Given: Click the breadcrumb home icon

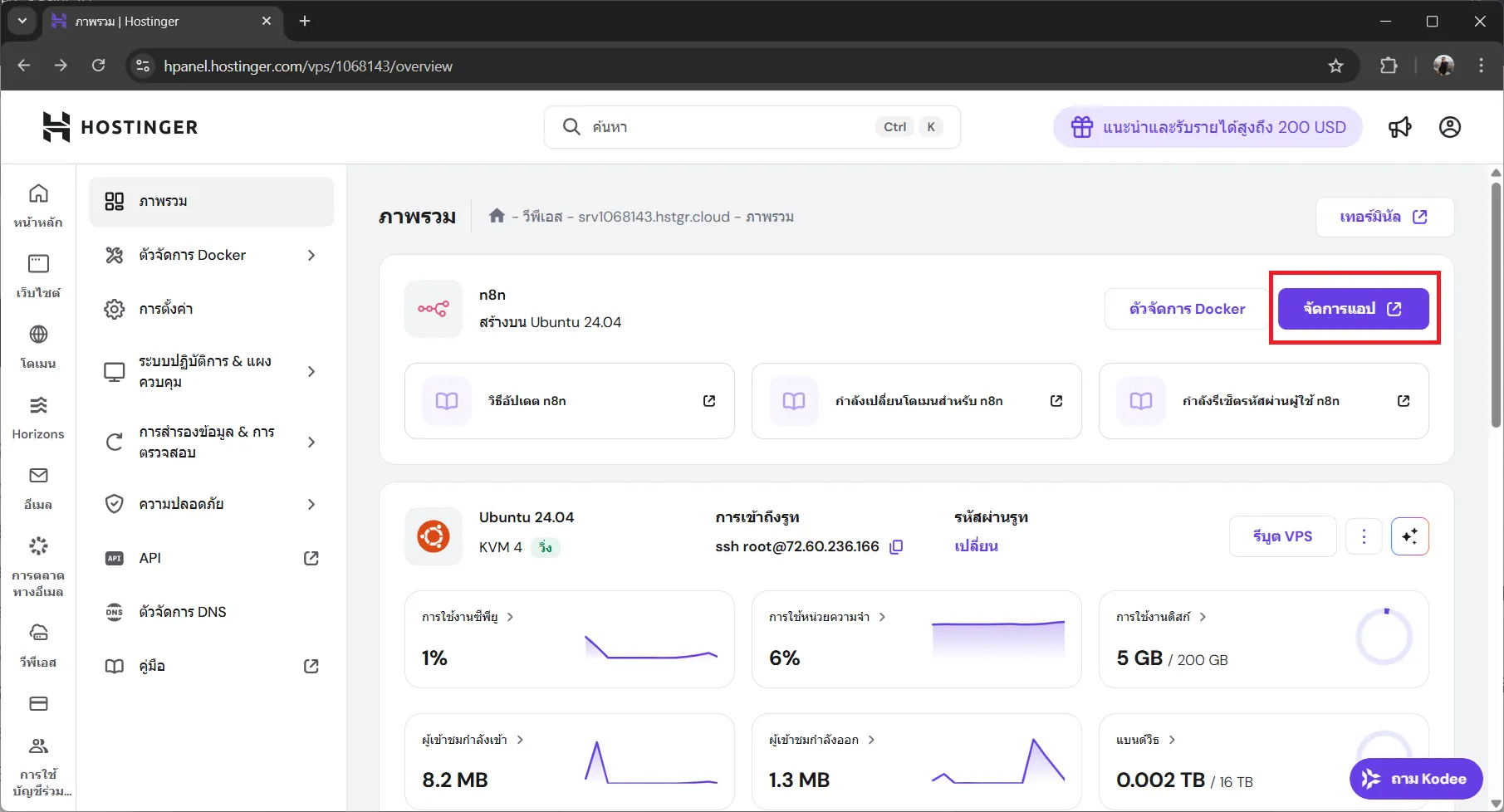Looking at the screenshot, I should click(x=497, y=217).
